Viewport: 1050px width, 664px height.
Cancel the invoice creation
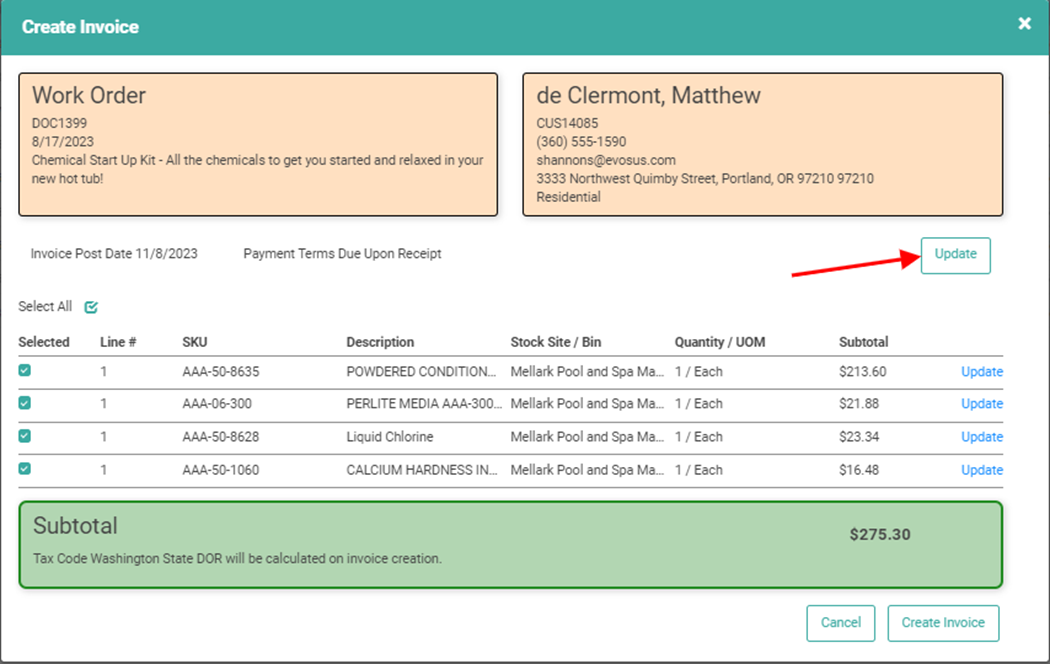click(x=840, y=622)
